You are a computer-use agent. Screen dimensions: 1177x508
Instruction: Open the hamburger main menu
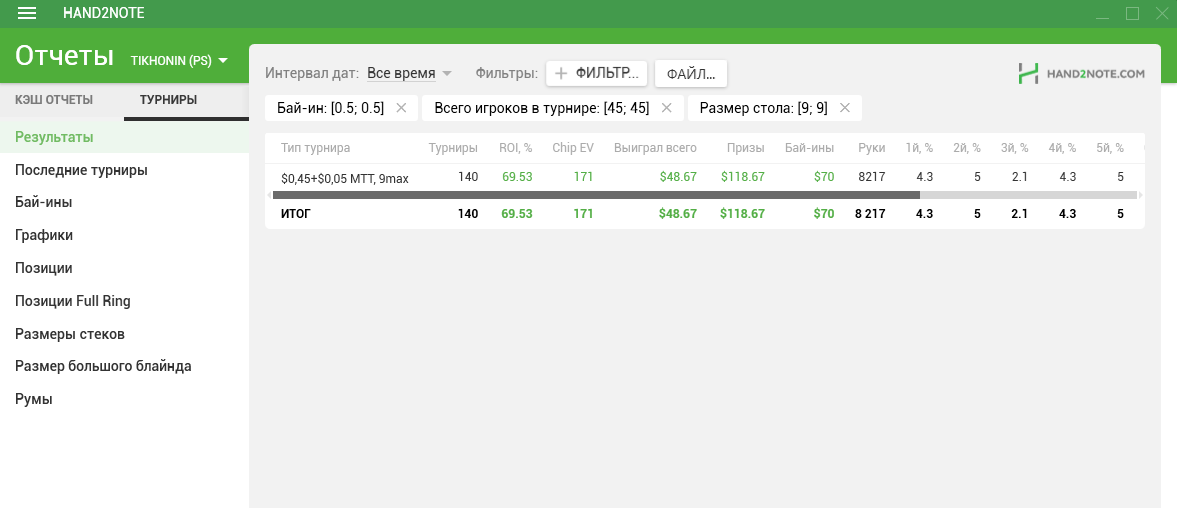27,13
